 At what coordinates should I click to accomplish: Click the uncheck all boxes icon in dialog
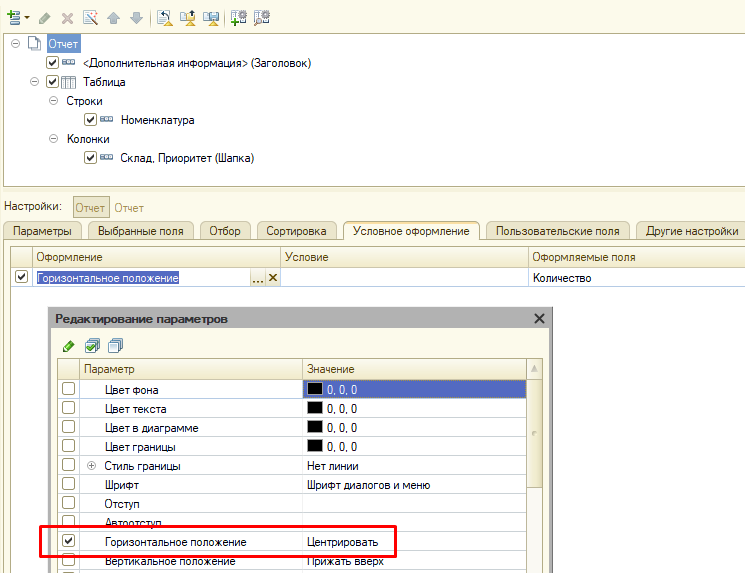coord(115,346)
